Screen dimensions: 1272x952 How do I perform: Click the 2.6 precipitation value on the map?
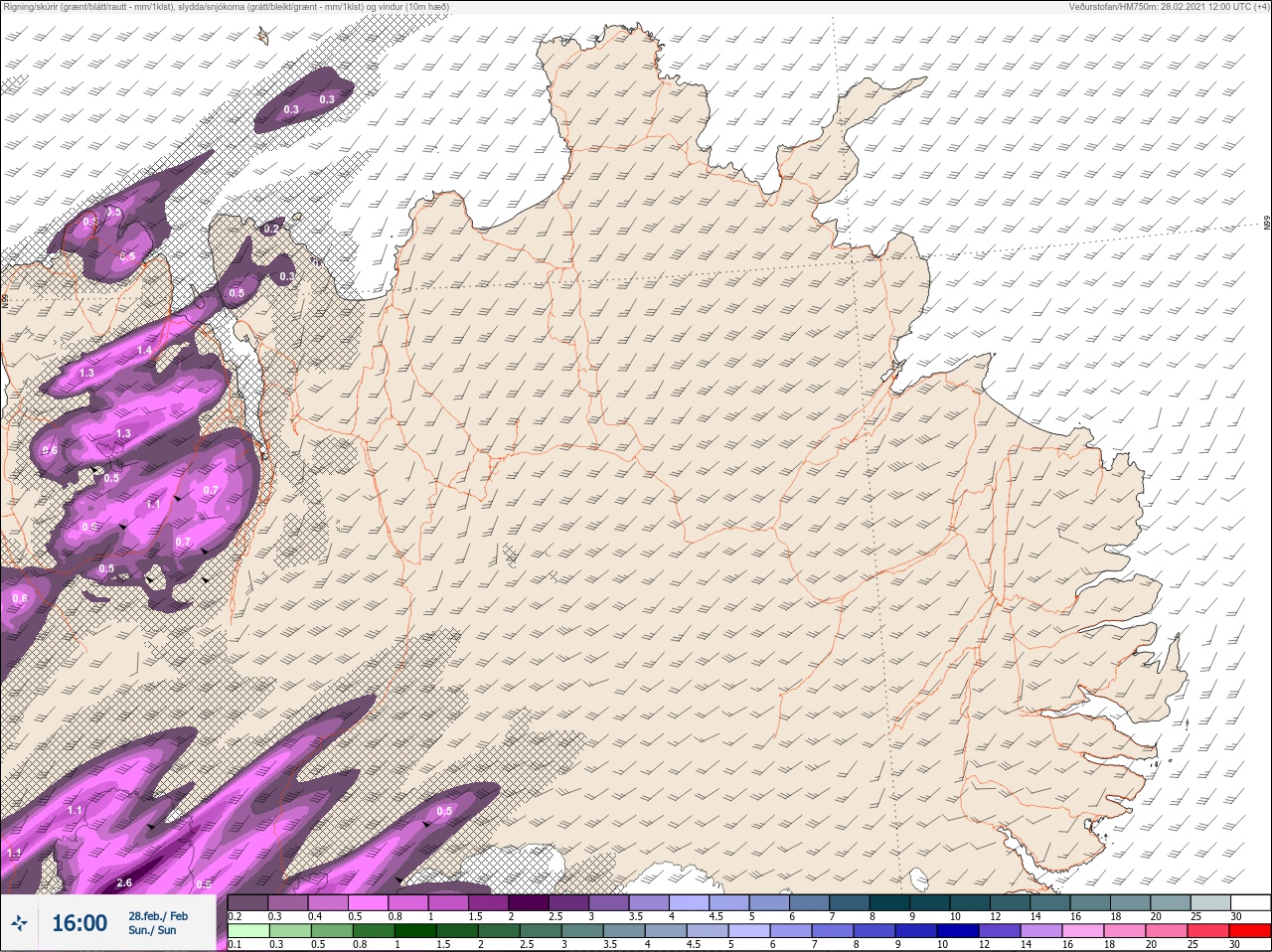(x=124, y=882)
